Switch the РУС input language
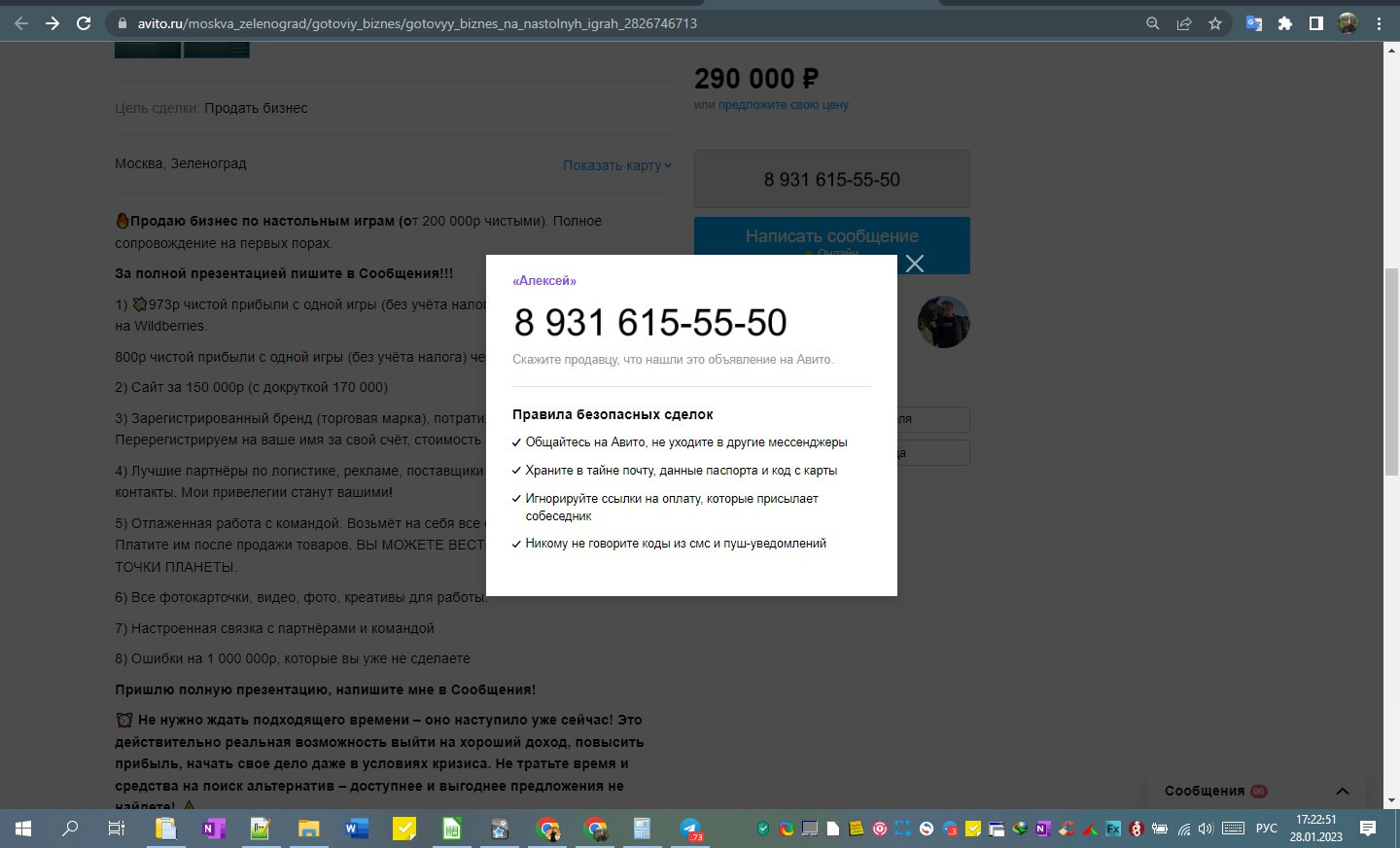1400x848 pixels. point(1266,829)
